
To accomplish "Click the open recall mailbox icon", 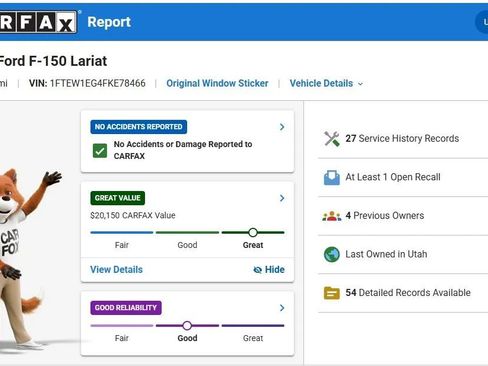I will coord(332,177).
